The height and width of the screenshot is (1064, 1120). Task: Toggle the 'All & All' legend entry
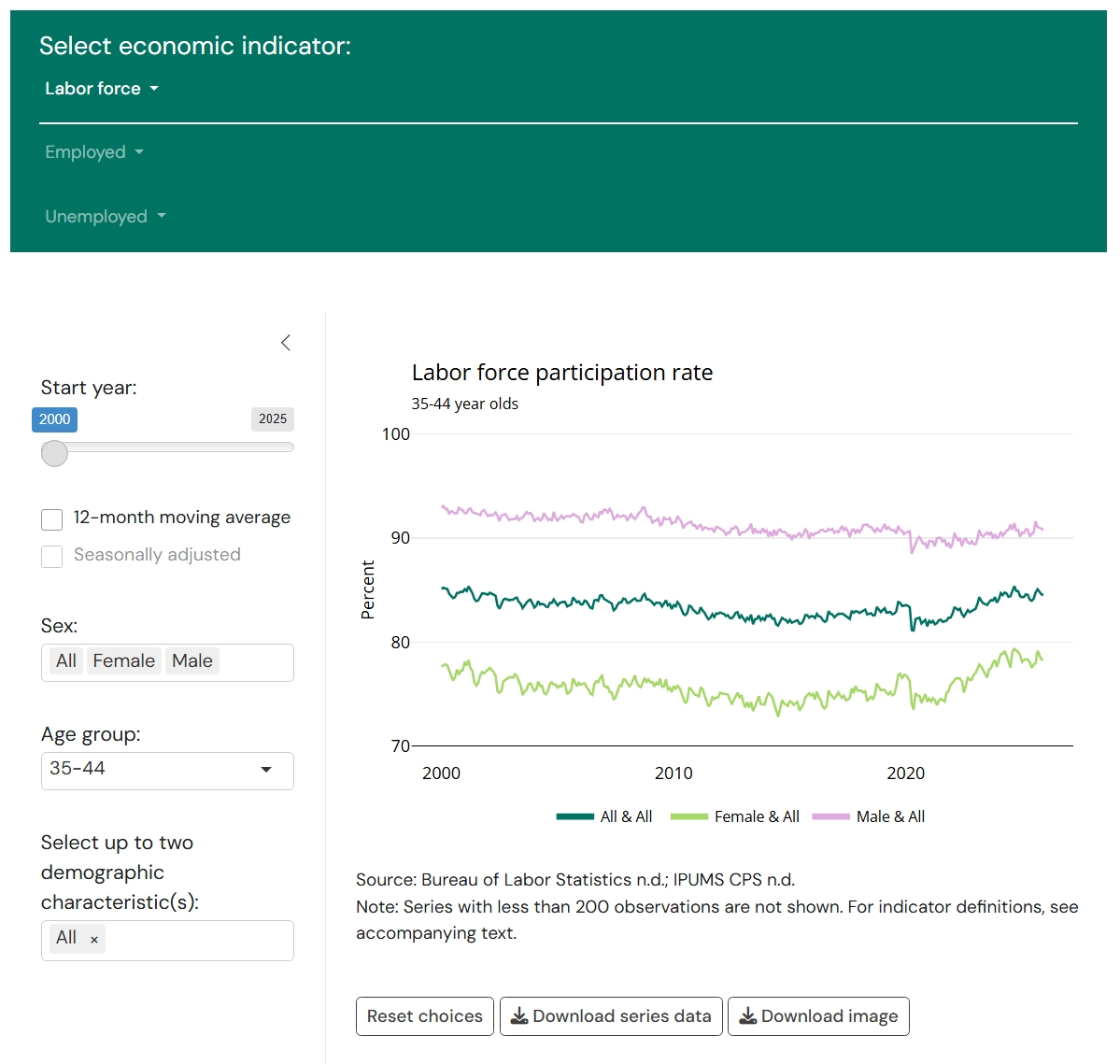604,816
